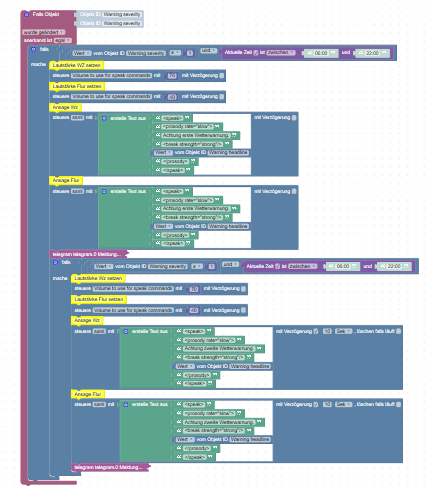Open the Wert dropdown in the outer falls condition
The width and height of the screenshot is (430, 492).
pos(82,53)
